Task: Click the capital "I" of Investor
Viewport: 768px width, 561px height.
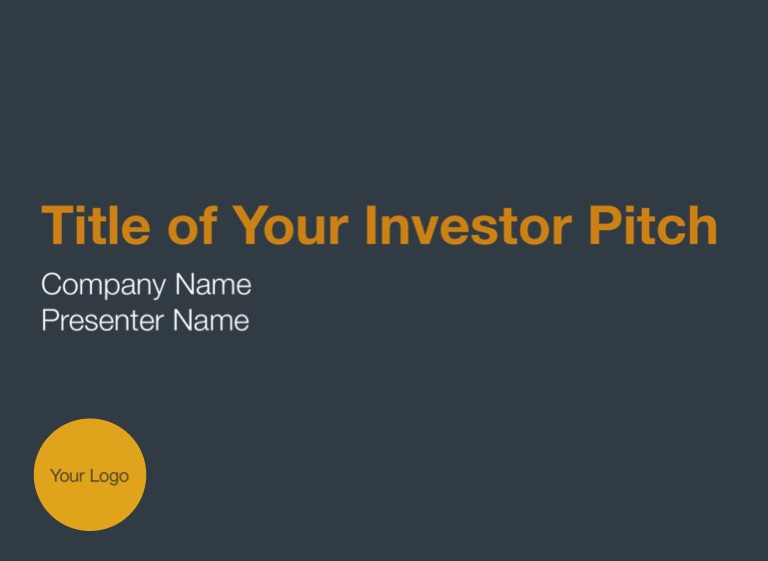Action: (371, 225)
